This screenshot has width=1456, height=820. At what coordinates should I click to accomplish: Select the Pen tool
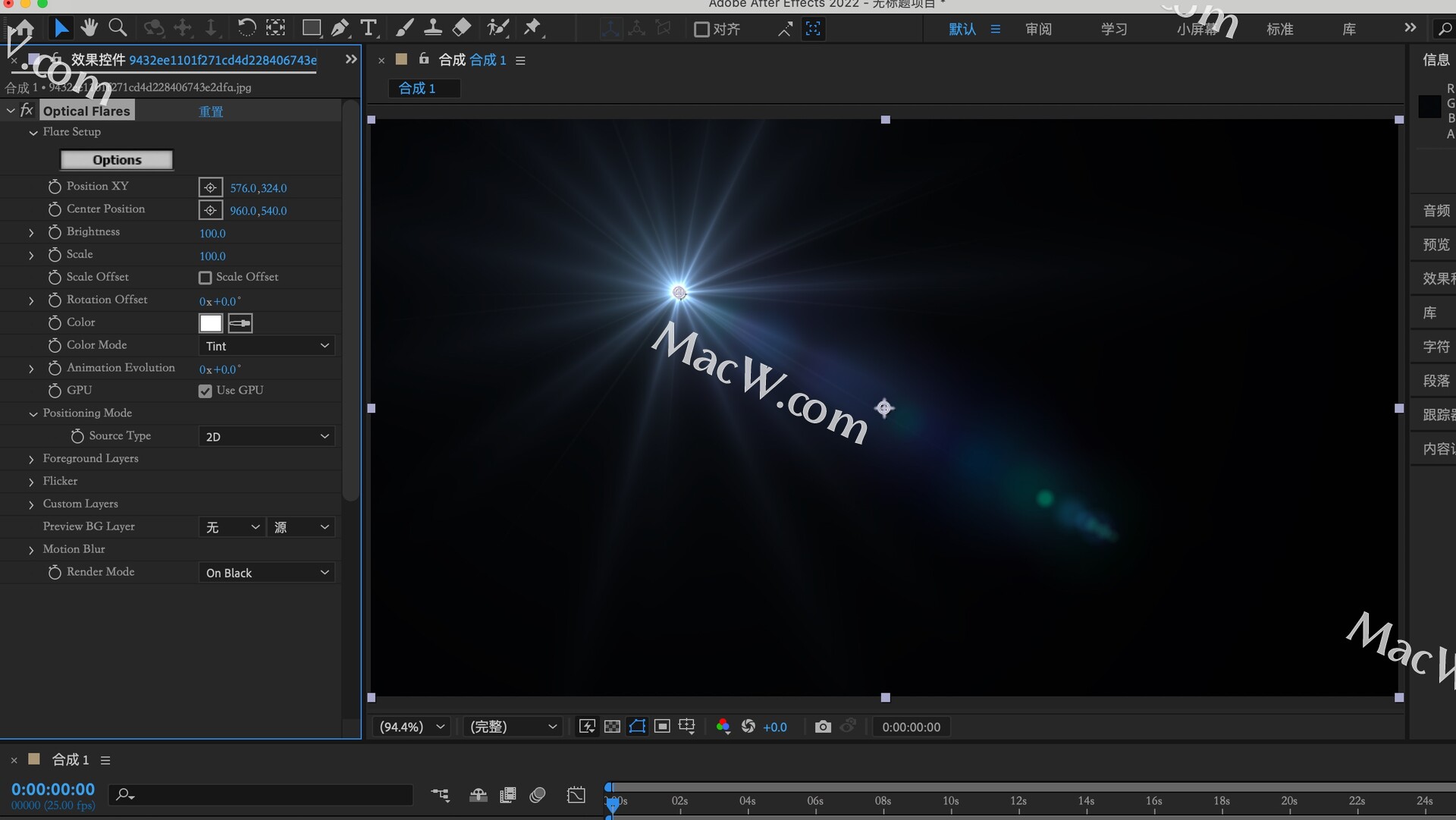[x=340, y=29]
